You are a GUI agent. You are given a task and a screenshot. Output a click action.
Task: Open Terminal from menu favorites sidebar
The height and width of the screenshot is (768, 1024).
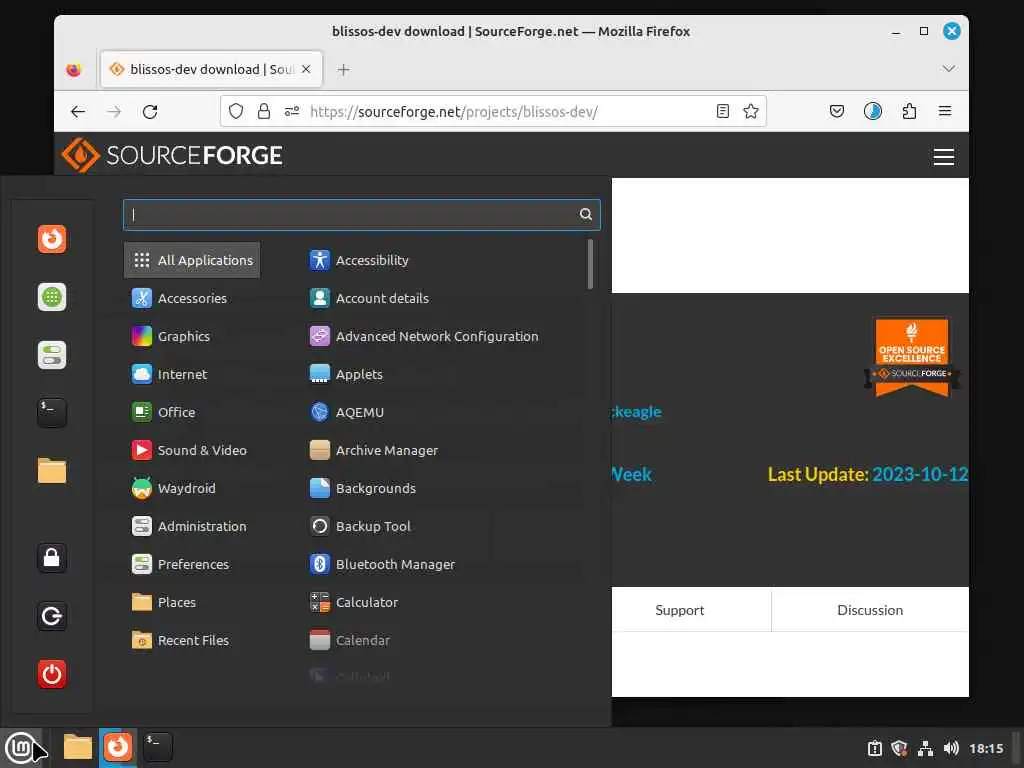click(x=52, y=413)
